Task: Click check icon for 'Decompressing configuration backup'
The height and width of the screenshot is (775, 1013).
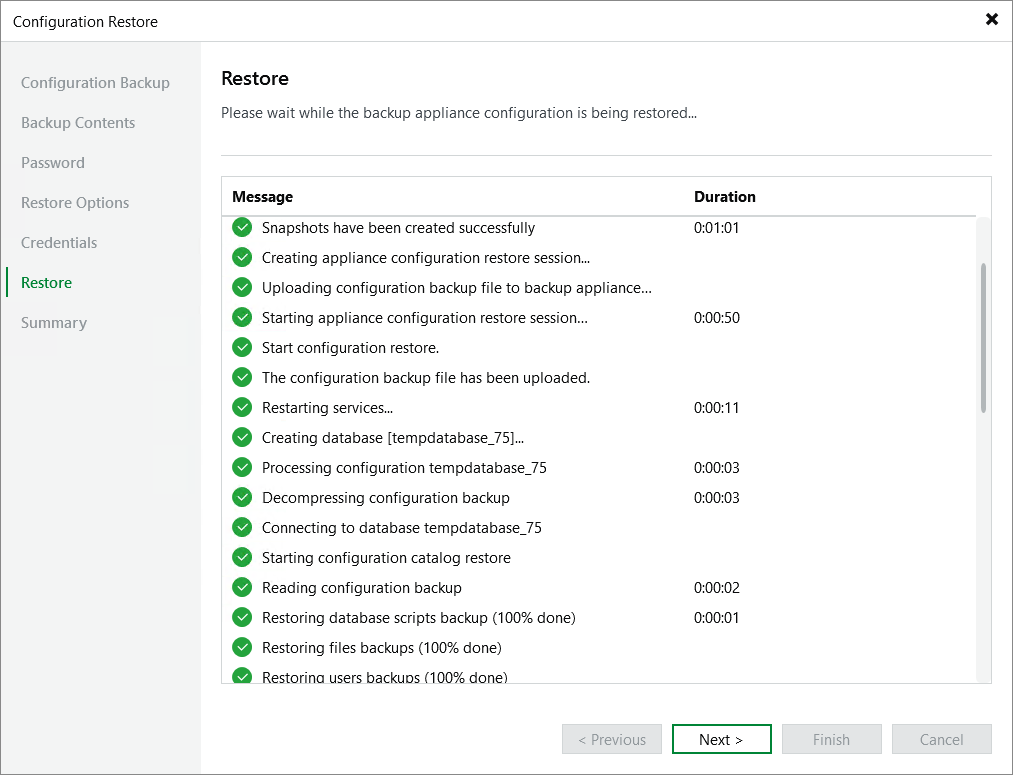Action: click(242, 497)
